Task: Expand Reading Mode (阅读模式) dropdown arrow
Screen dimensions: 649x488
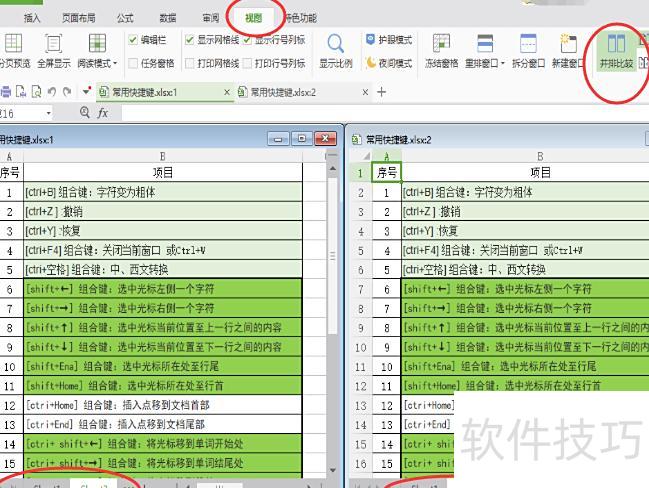Action: tap(115, 63)
